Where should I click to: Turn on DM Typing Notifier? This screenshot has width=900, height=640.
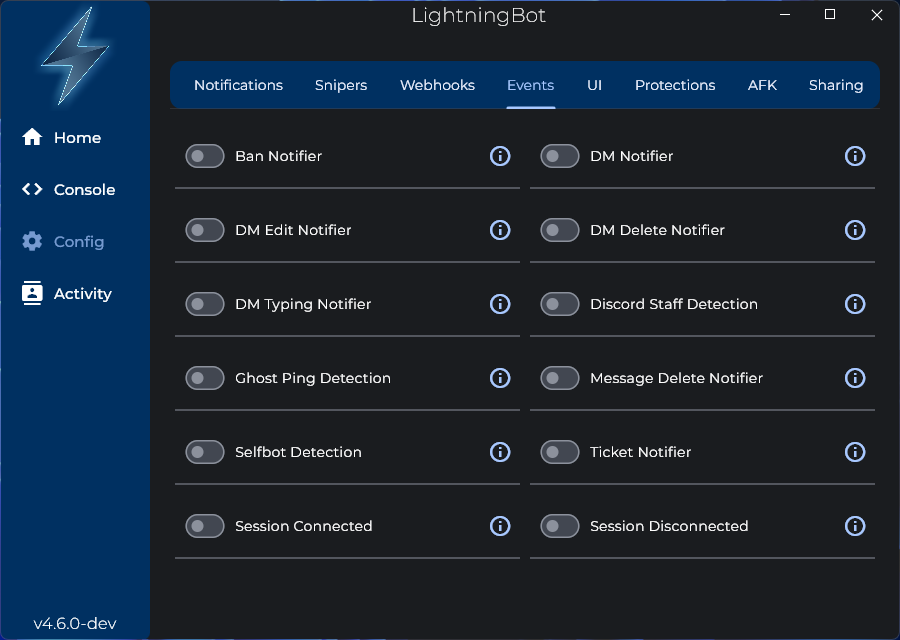[204, 304]
